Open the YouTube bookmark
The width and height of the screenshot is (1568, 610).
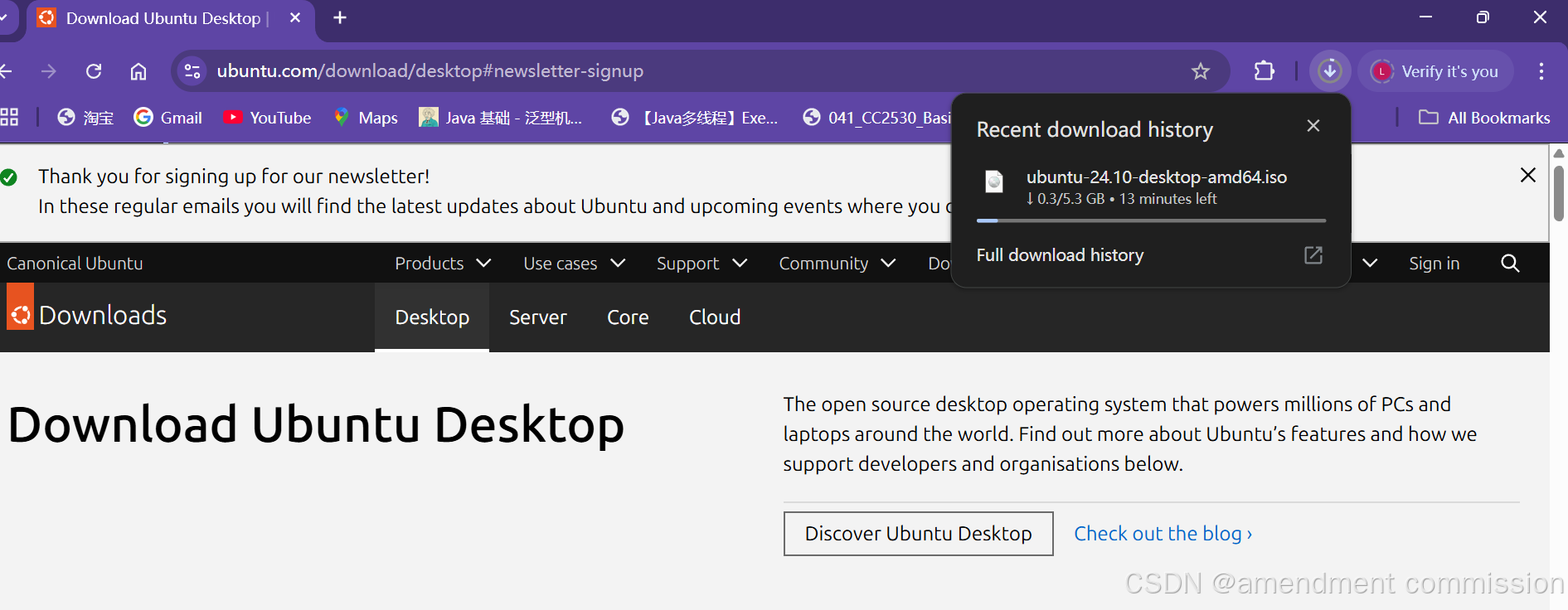pyautogui.click(x=268, y=118)
